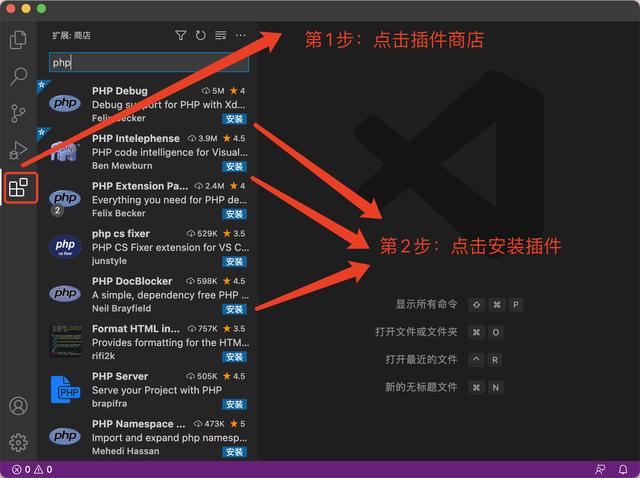The height and width of the screenshot is (478, 640).
Task: Click publisher name Ben Mewburn
Action: coord(122,166)
